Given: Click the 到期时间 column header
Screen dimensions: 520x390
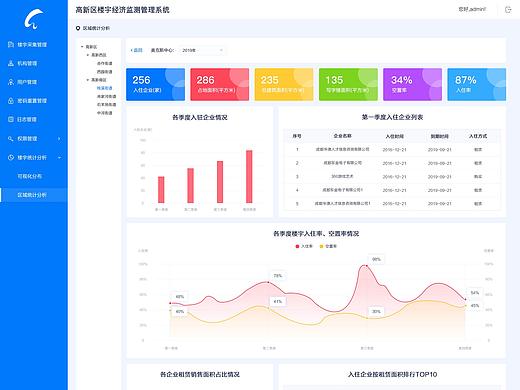Looking at the screenshot, I should [x=440, y=136].
